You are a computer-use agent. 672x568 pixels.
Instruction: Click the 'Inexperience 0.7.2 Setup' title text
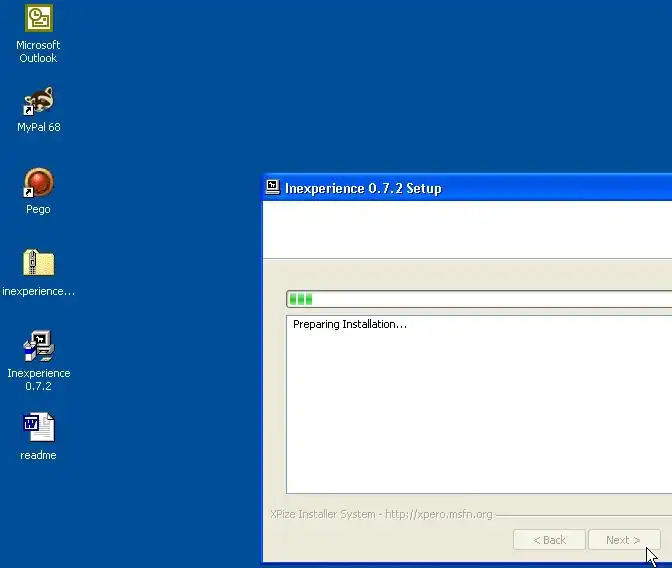(363, 188)
